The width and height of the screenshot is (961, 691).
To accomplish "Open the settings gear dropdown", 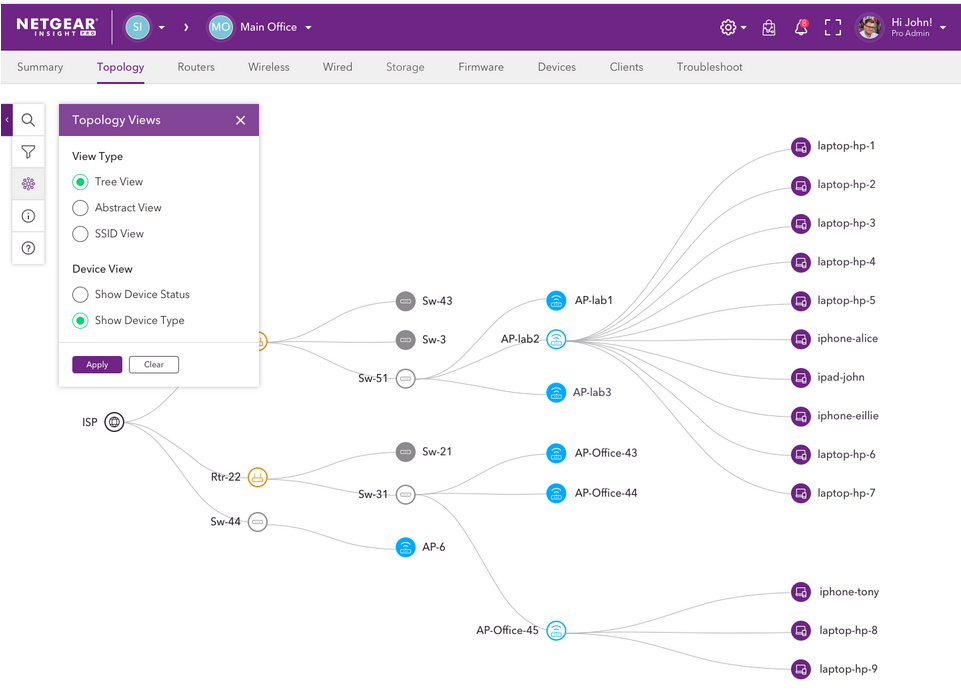I will tap(733, 28).
